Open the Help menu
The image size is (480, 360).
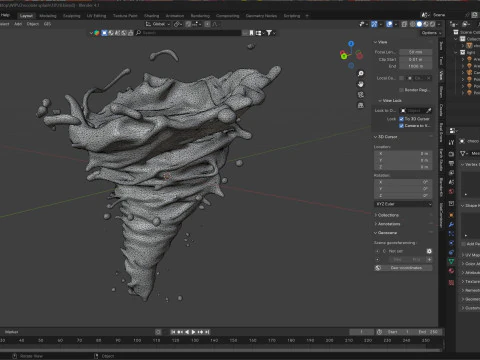pos(5,15)
